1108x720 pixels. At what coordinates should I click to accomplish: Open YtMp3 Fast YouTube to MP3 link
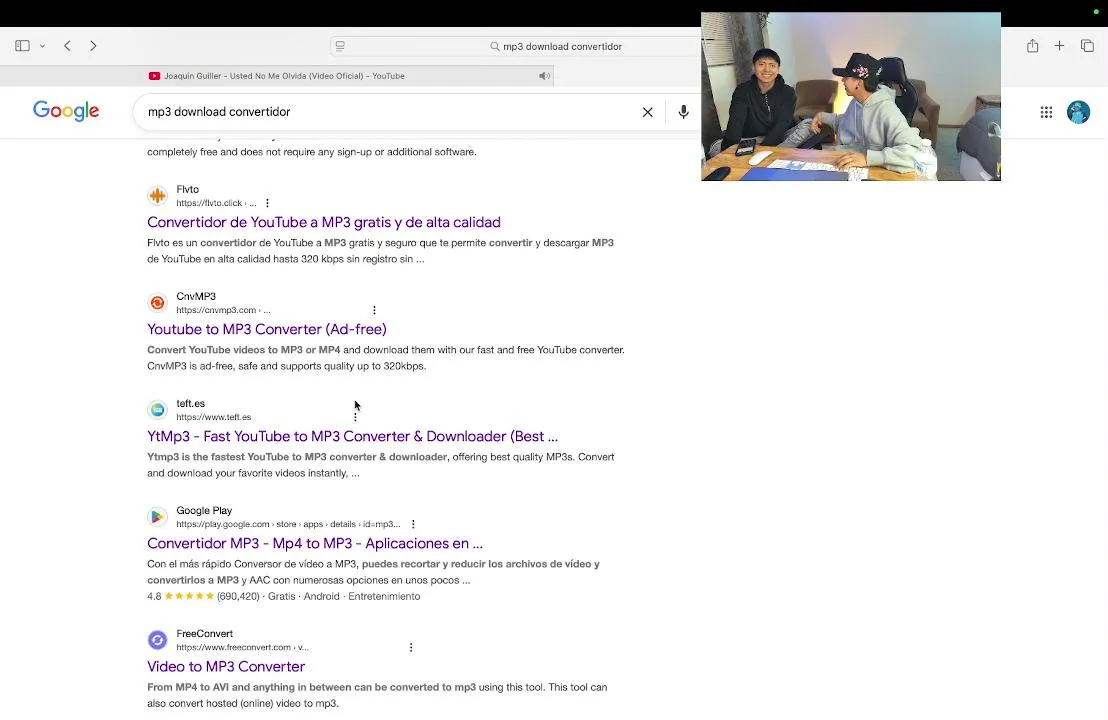coord(353,436)
